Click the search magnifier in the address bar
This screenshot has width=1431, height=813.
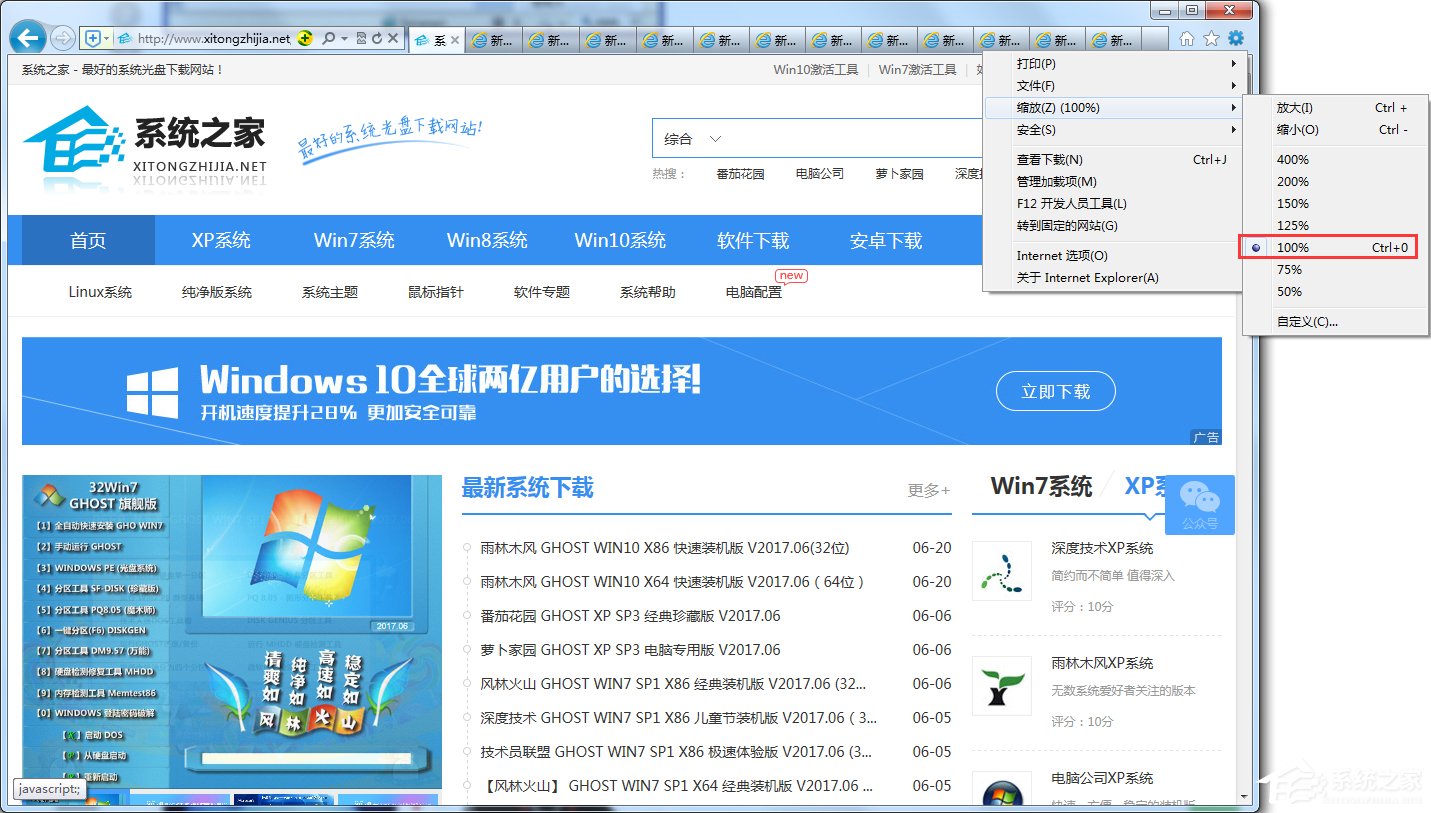click(328, 39)
